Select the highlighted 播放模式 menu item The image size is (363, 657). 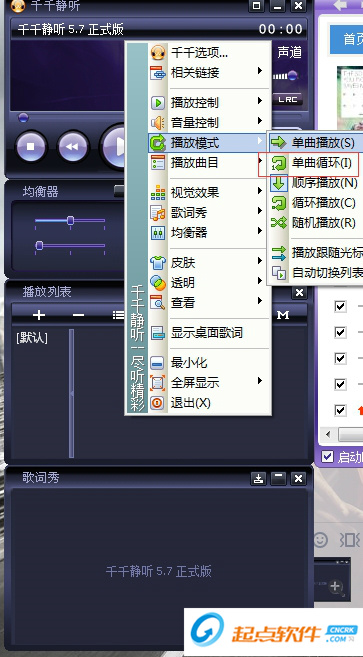(208, 143)
